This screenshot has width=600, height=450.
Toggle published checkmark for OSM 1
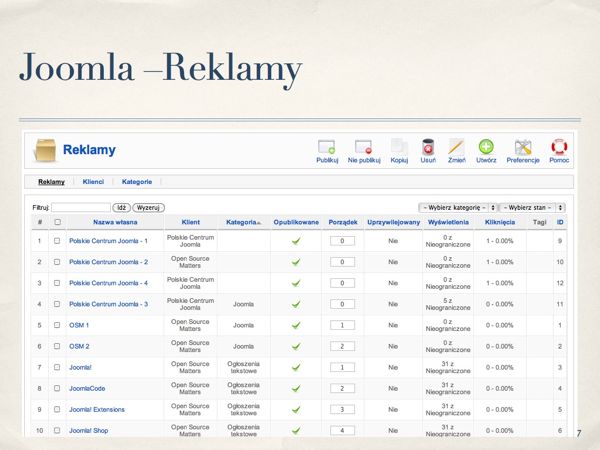point(296,325)
